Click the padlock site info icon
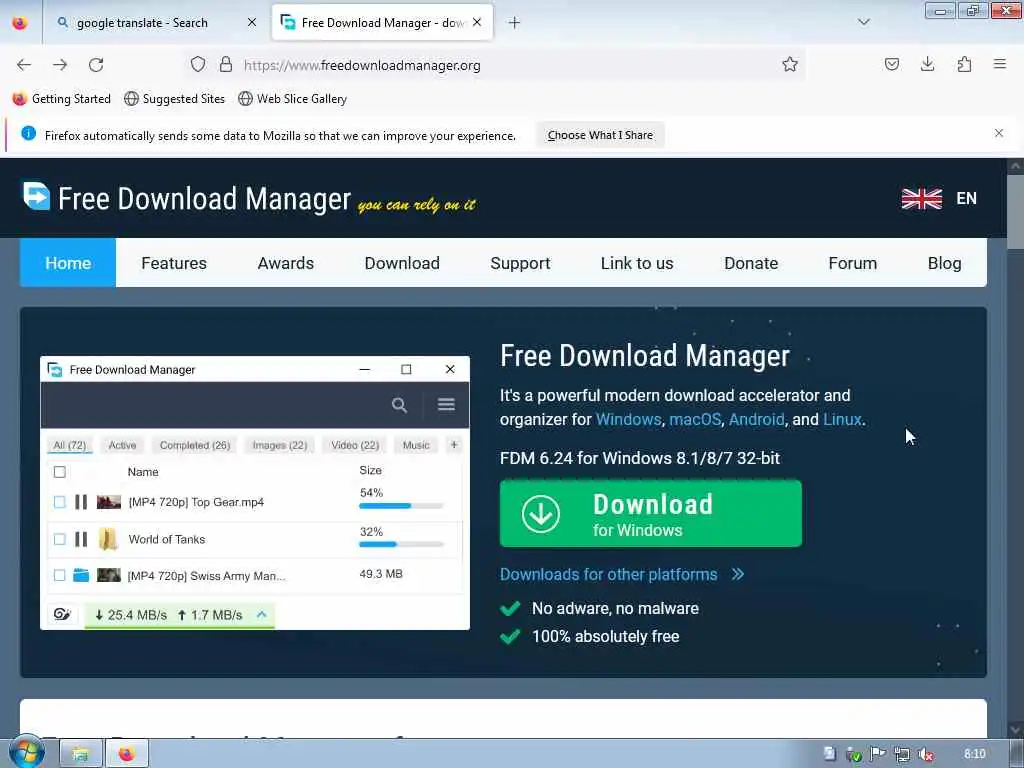The image size is (1024, 768). pyautogui.click(x=226, y=65)
